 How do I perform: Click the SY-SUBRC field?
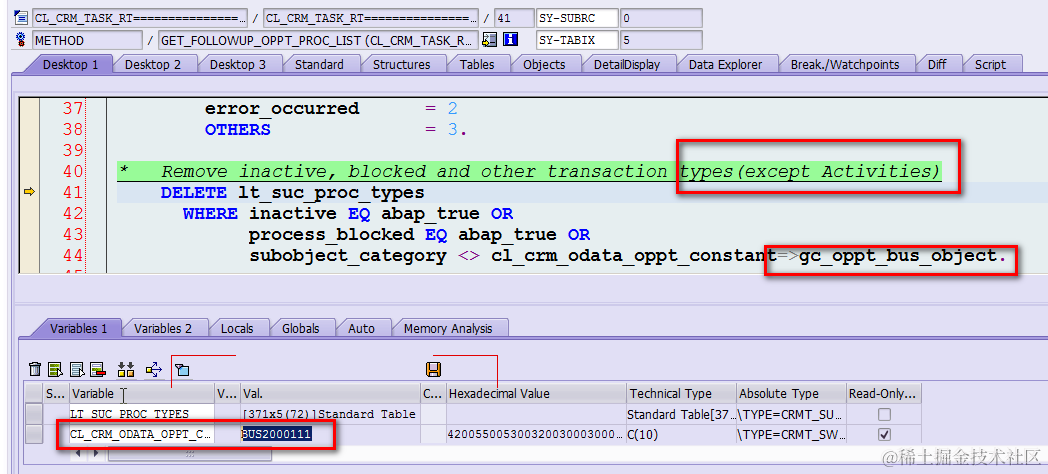click(577, 18)
